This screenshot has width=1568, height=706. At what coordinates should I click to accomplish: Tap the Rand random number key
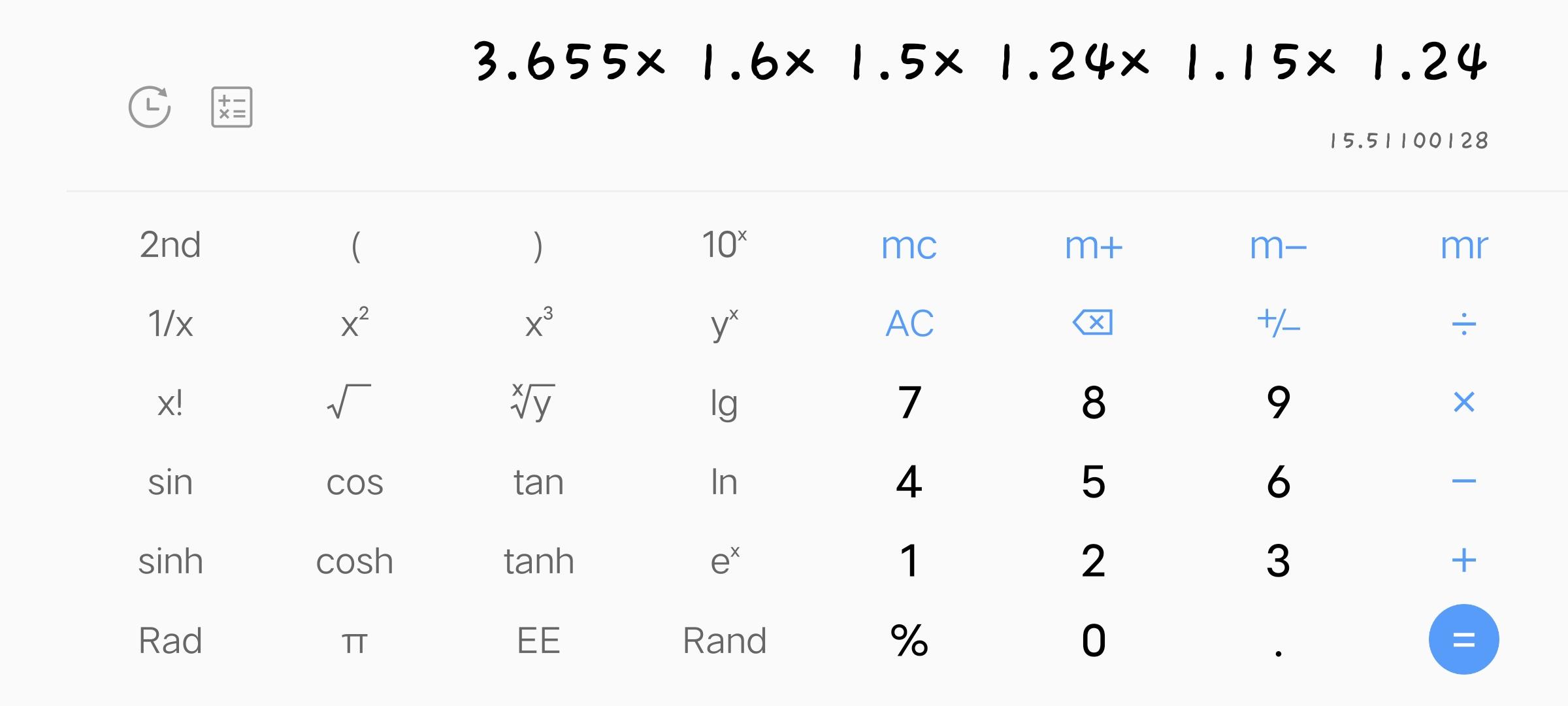point(725,641)
